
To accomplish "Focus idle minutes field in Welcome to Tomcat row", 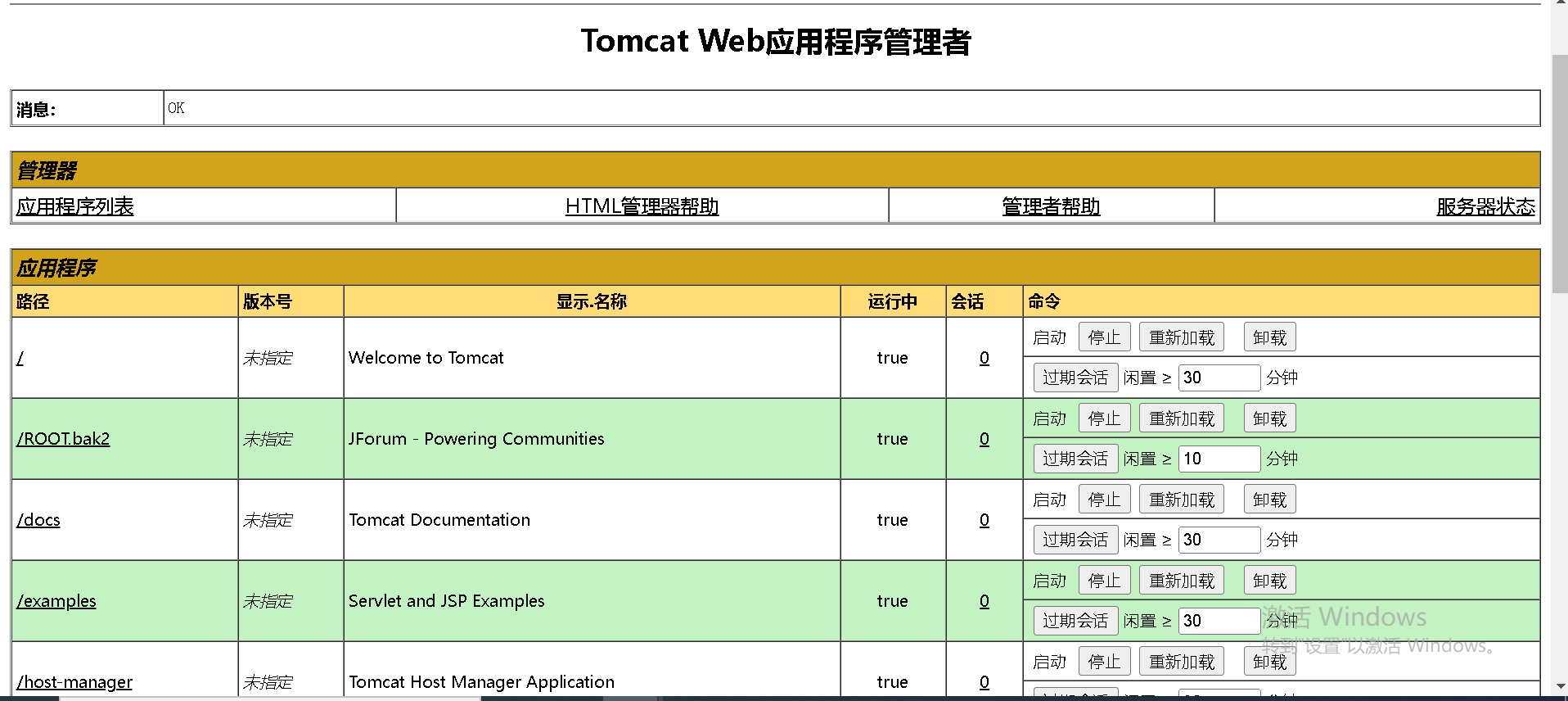I will (x=1219, y=378).
